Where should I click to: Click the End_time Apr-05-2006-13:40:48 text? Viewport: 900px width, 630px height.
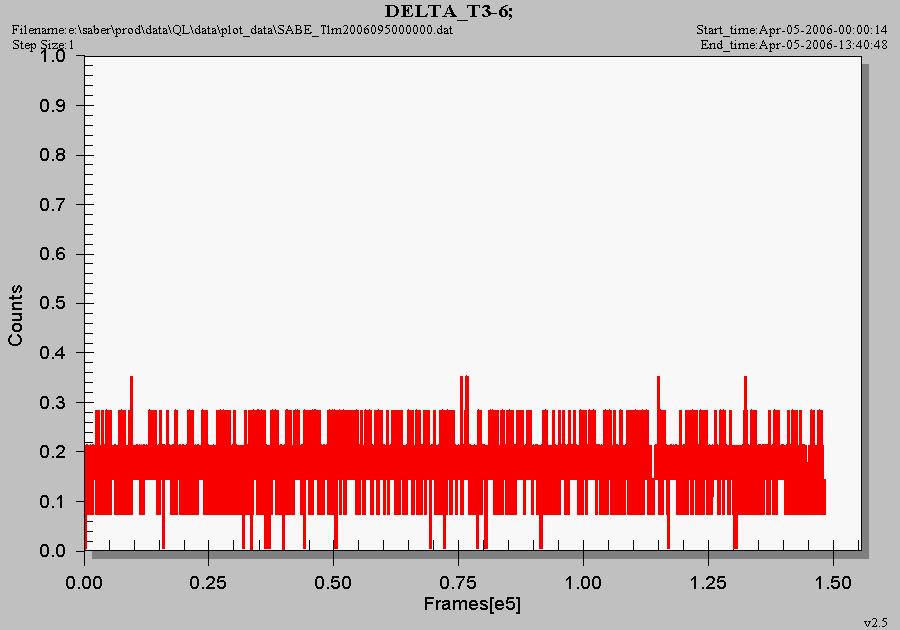point(794,45)
